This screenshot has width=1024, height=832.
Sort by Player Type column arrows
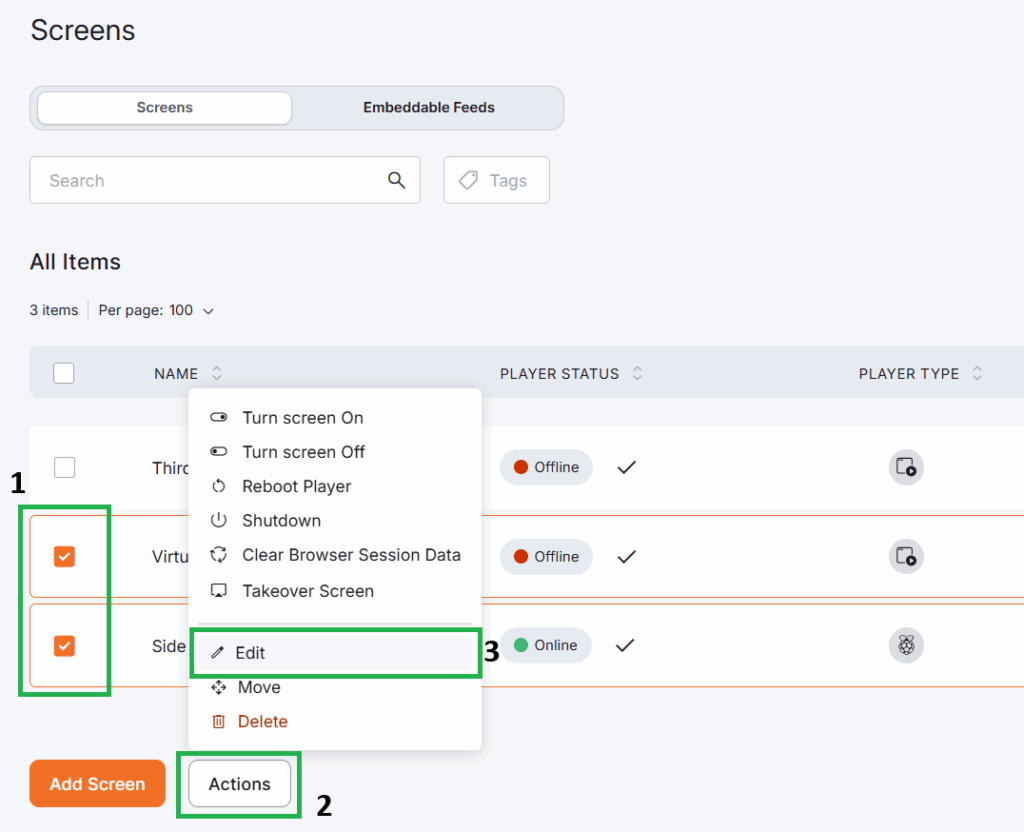977,374
